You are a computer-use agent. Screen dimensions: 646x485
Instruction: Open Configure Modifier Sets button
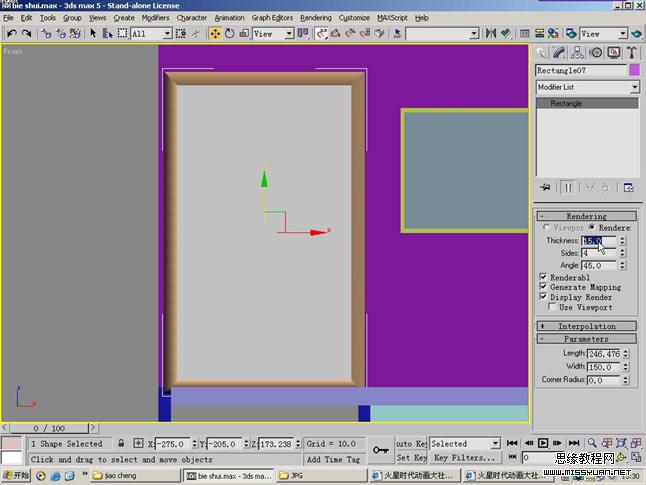coord(629,188)
